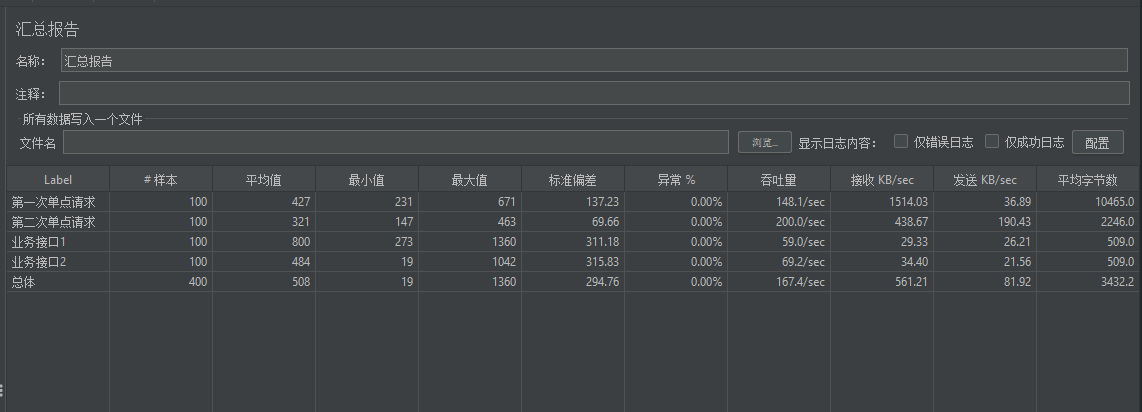Select the 平均值 column header
This screenshot has height=412, width=1142.
pos(264,180)
